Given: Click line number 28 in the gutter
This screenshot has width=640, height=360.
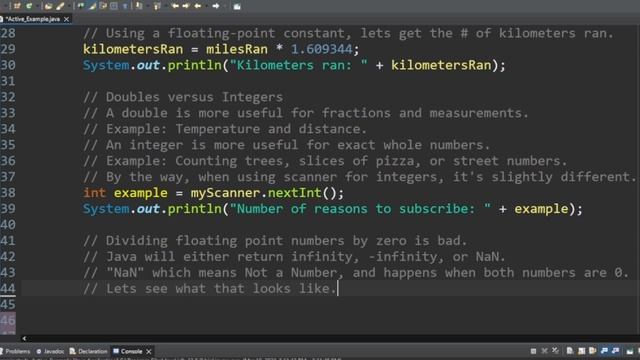Looking at the screenshot, I should click(8, 33).
